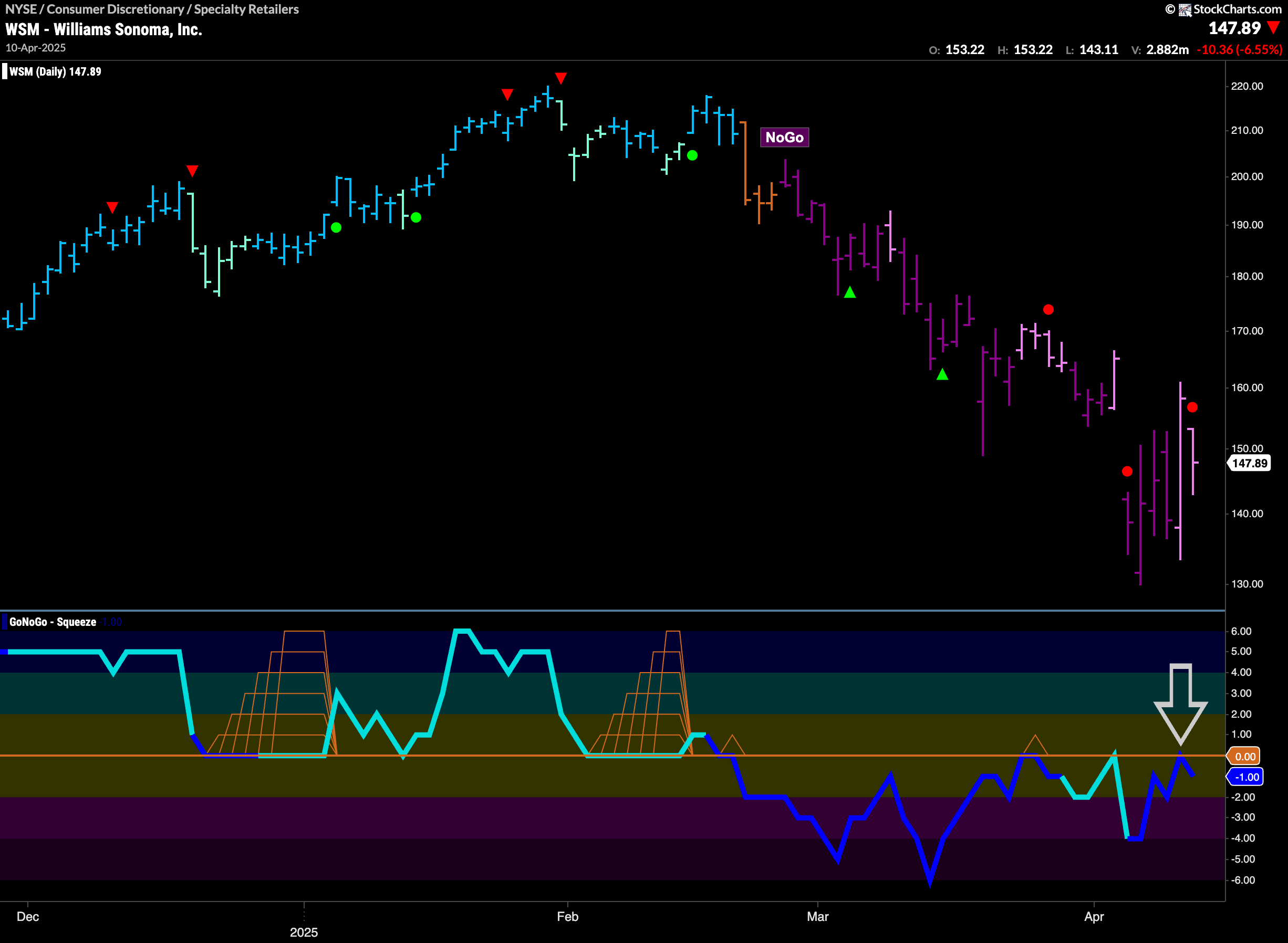1288x943 pixels.
Task: Click the red circle marker near 157 in April
Action: [x=1192, y=407]
